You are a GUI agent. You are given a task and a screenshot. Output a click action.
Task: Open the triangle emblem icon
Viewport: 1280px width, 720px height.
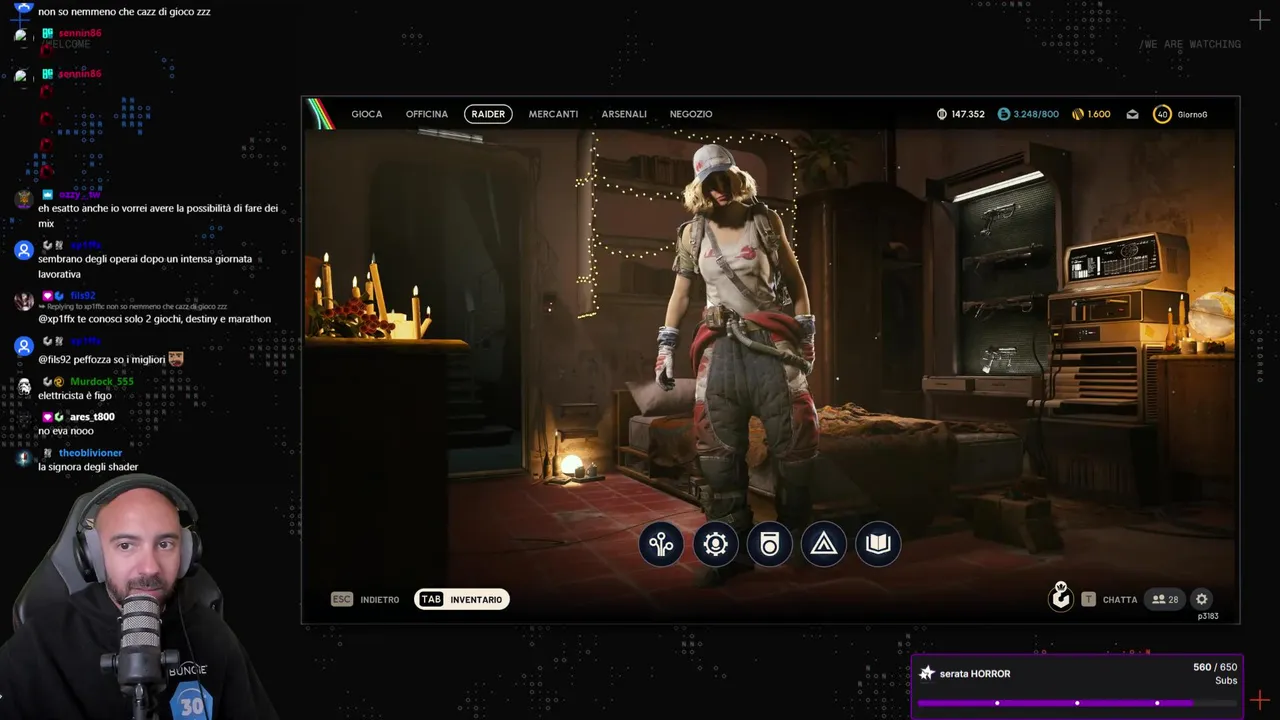point(823,544)
